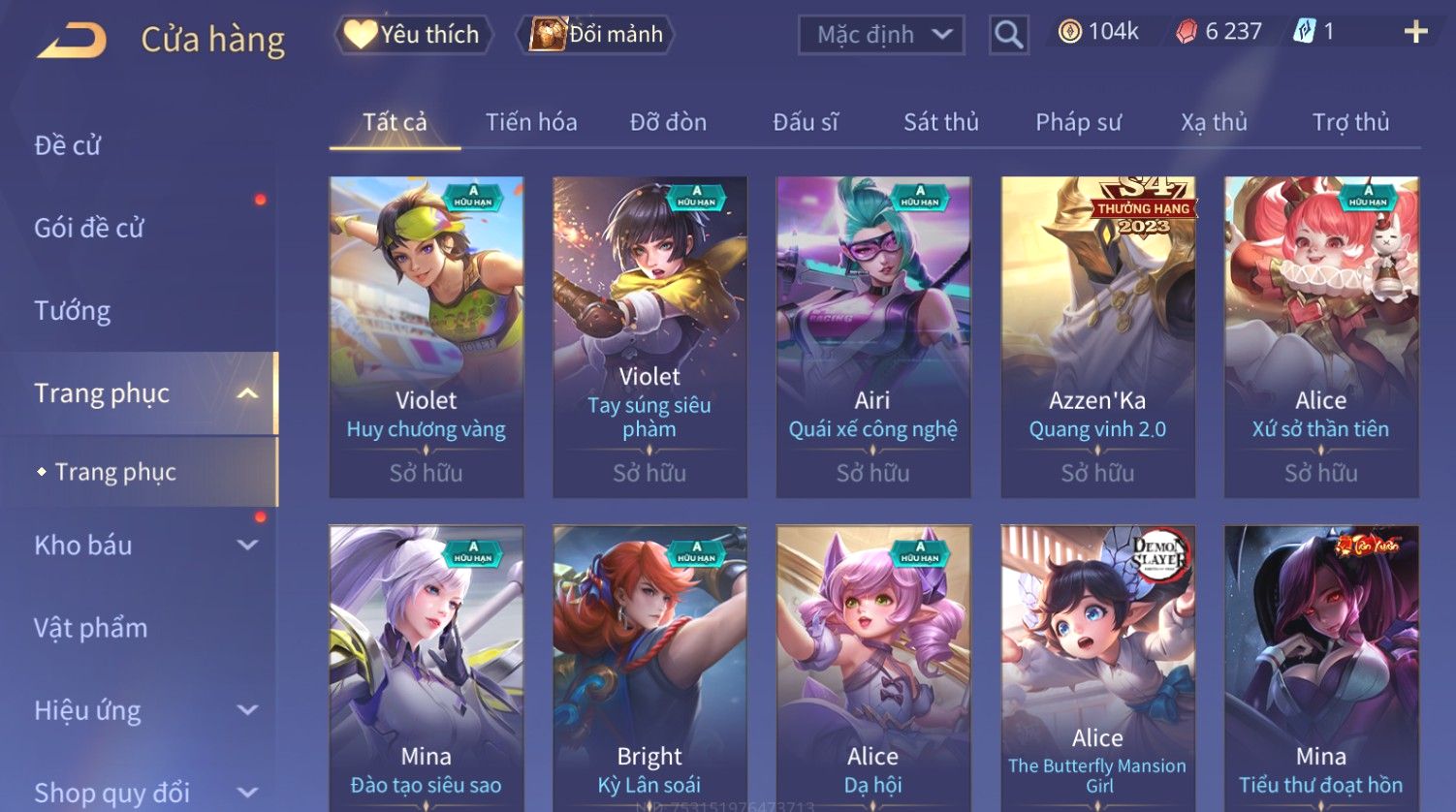Go back using the orange return arrow

point(73,40)
